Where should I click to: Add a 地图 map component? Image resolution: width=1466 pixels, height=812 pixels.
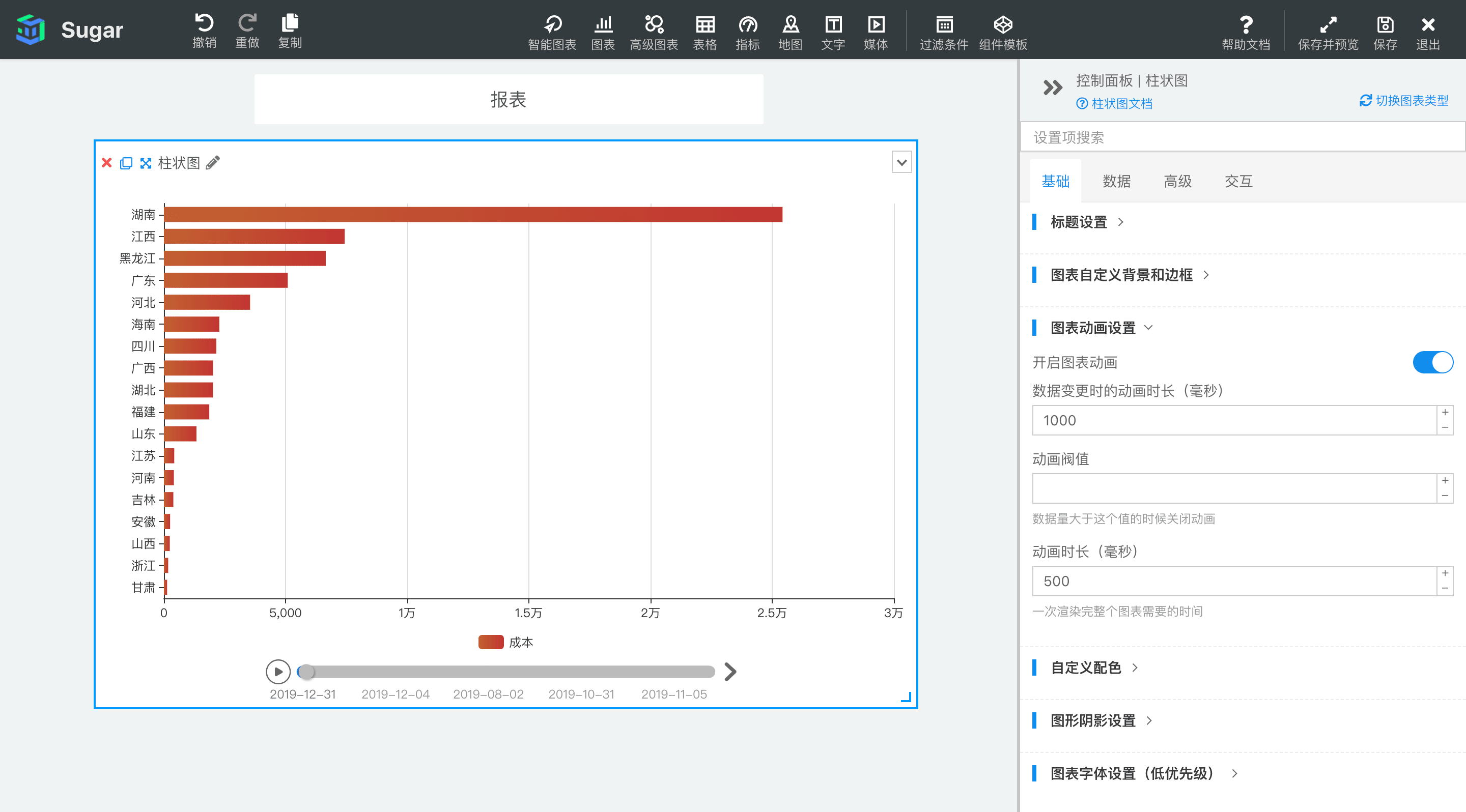[x=791, y=33]
